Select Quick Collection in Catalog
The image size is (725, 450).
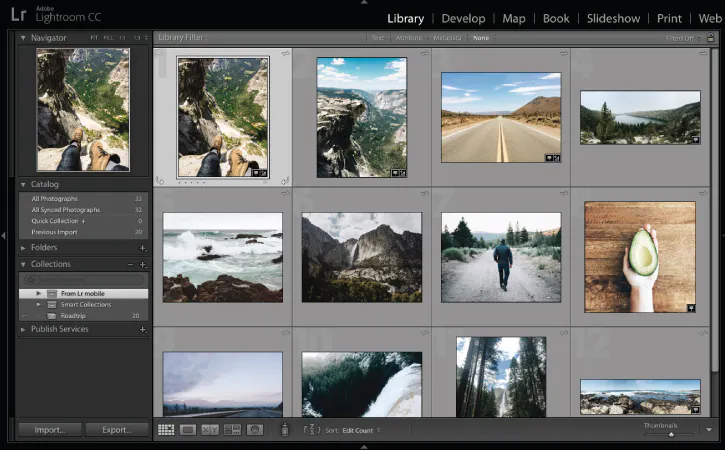point(84,221)
